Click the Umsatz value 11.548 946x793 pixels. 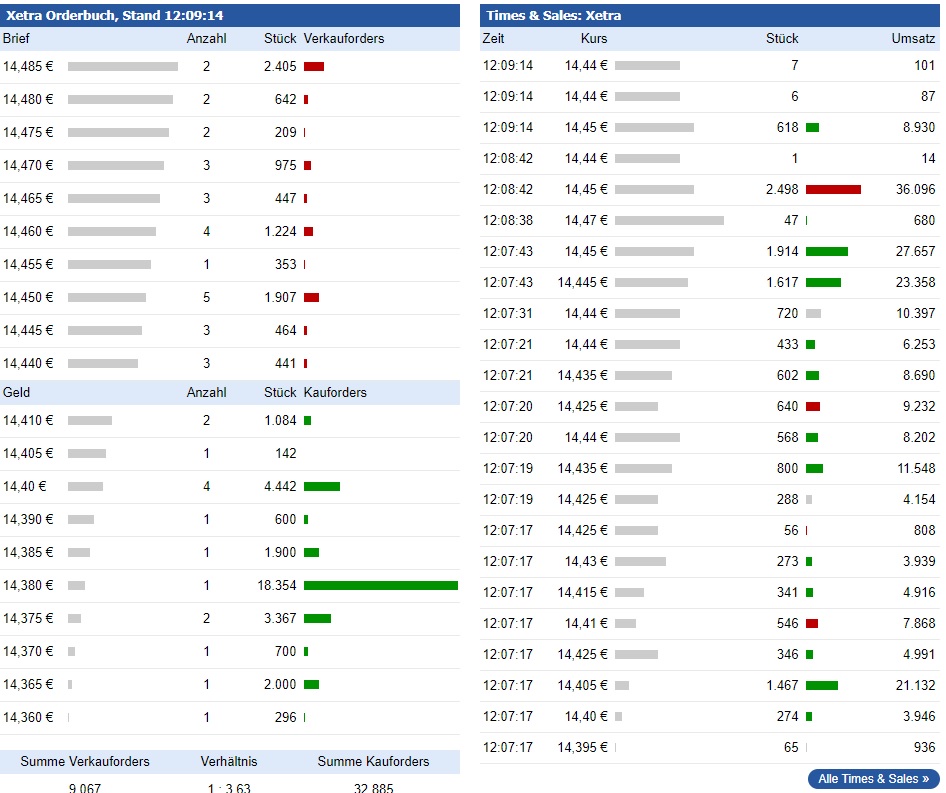915,468
